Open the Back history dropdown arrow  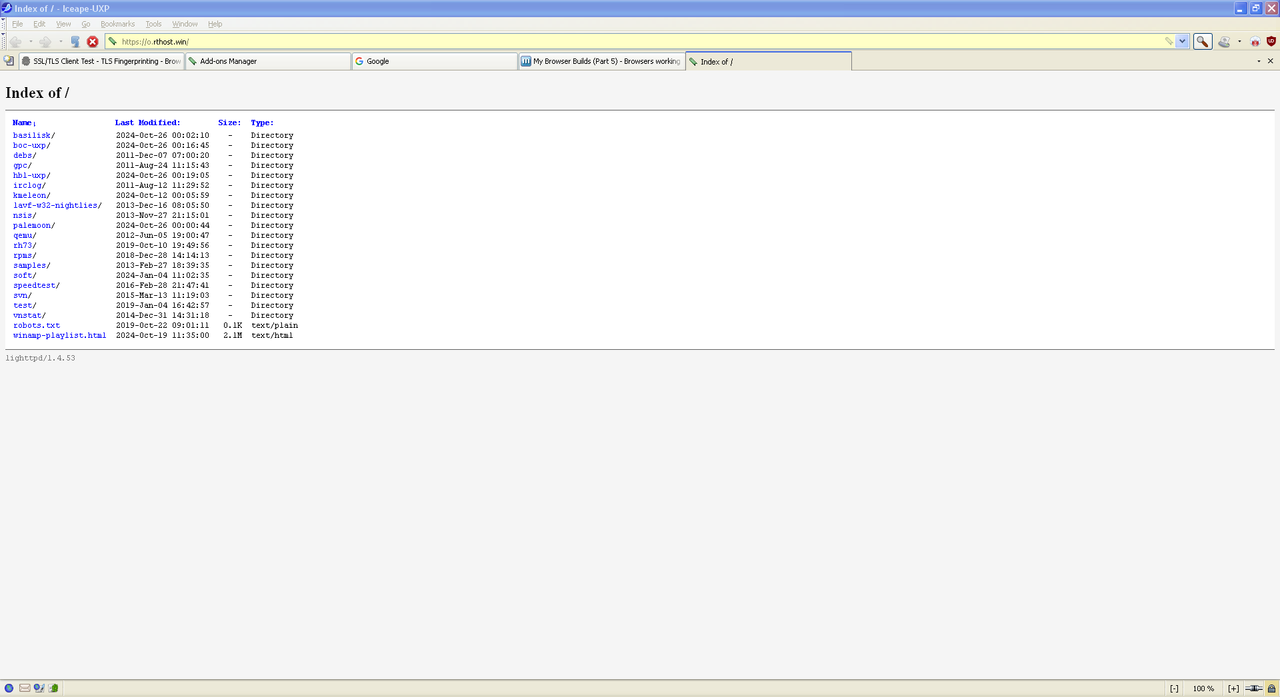[x=30, y=42]
